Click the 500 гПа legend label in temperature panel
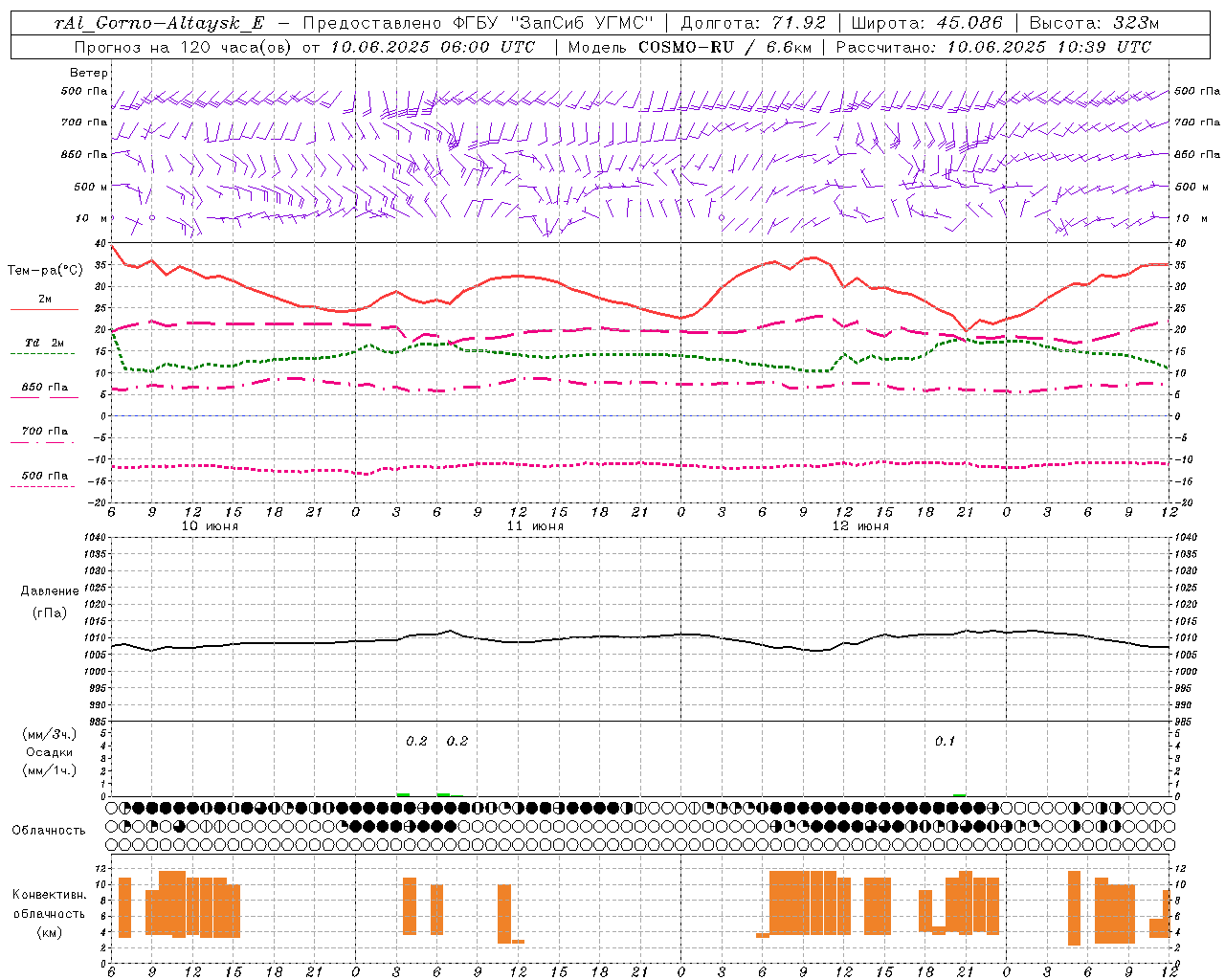Image resolution: width=1225 pixels, height=980 pixels. point(45,476)
